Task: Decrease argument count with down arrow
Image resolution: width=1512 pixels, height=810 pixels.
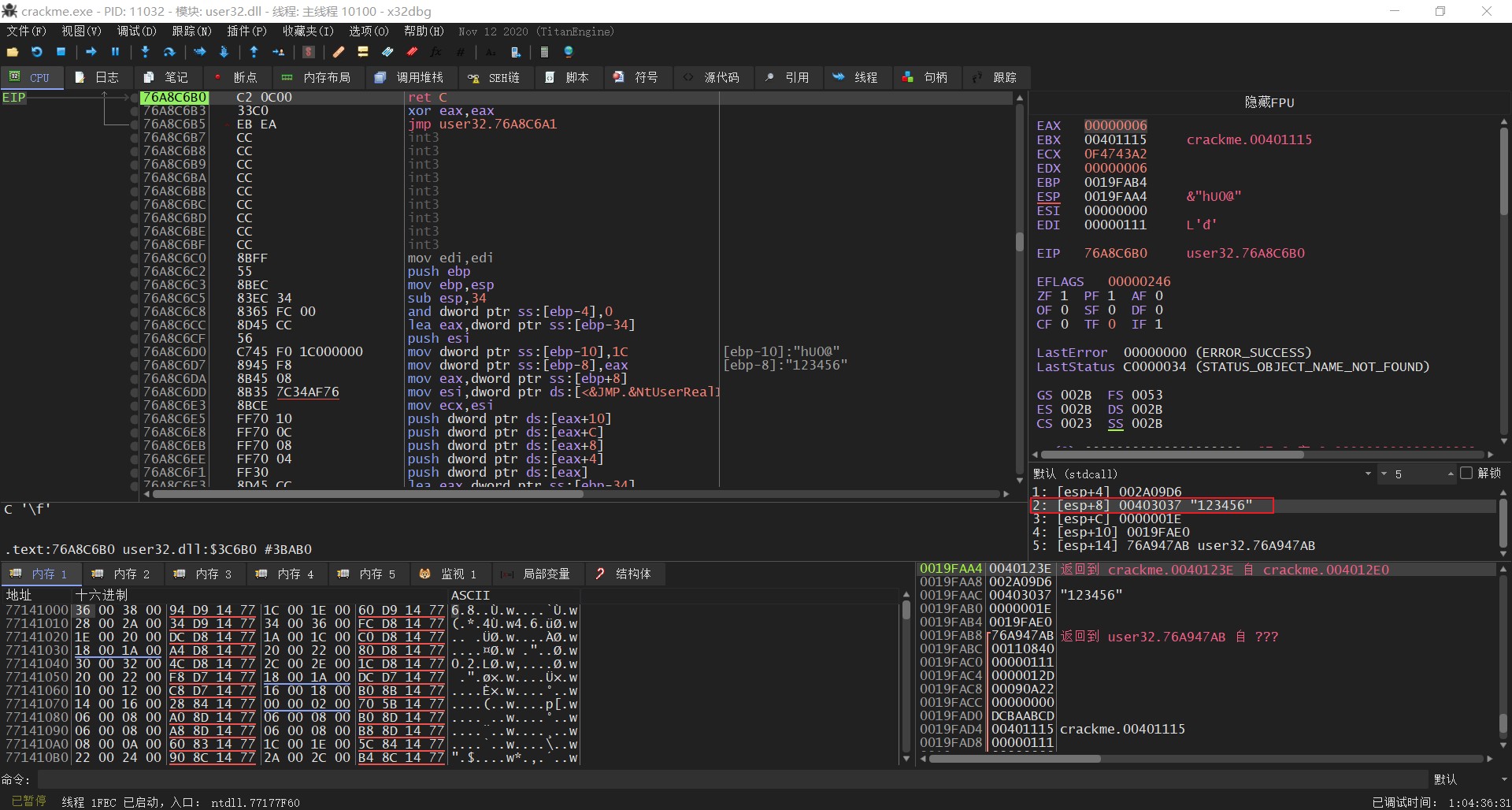Action: tap(1382, 474)
